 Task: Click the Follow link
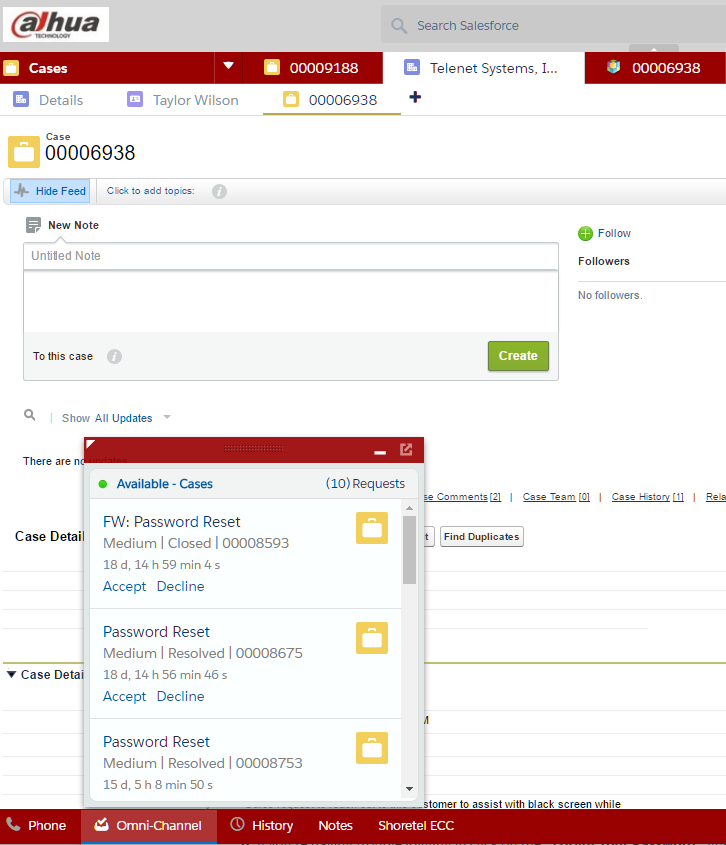614,233
